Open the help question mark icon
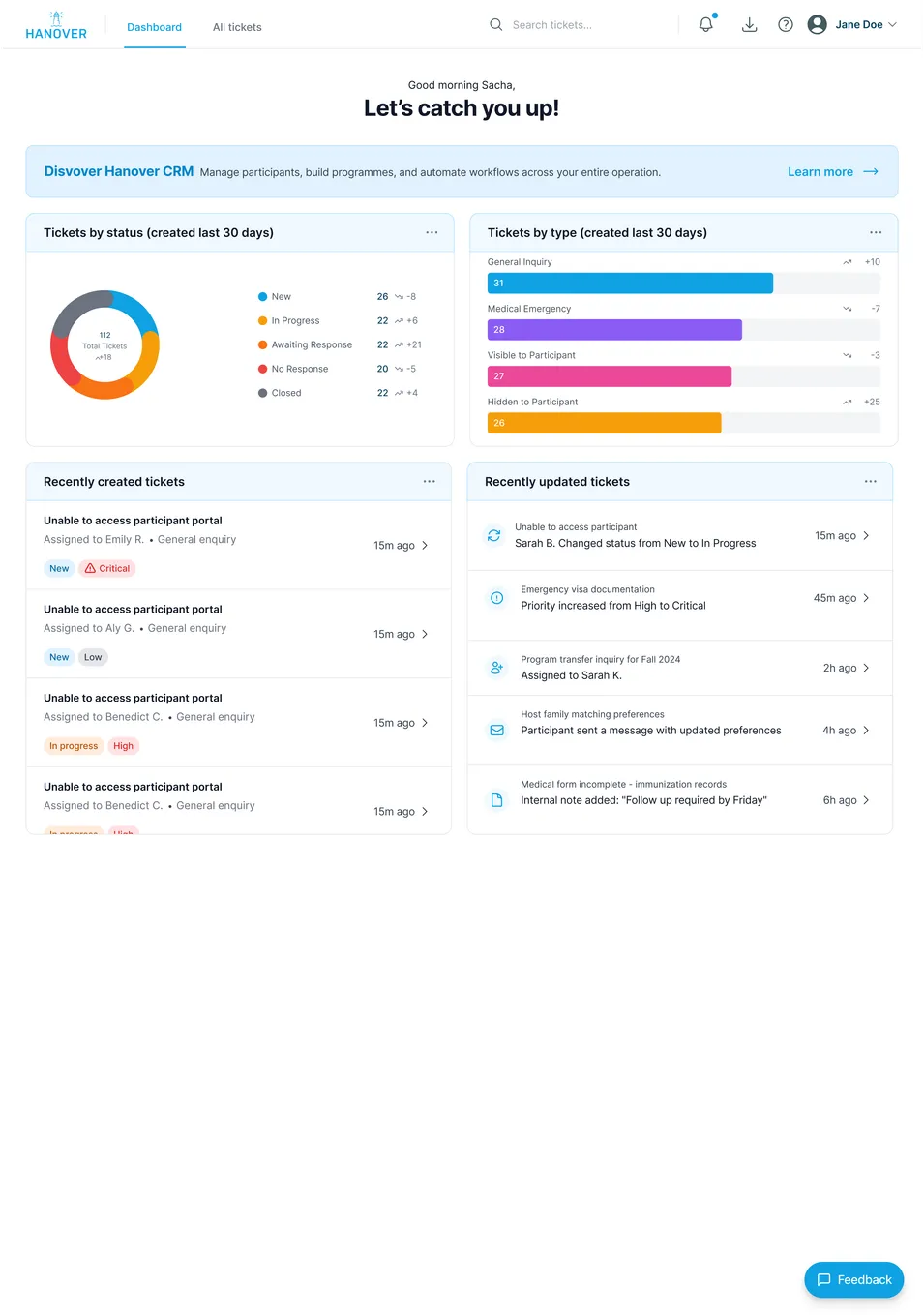924x1315 pixels. (x=786, y=25)
